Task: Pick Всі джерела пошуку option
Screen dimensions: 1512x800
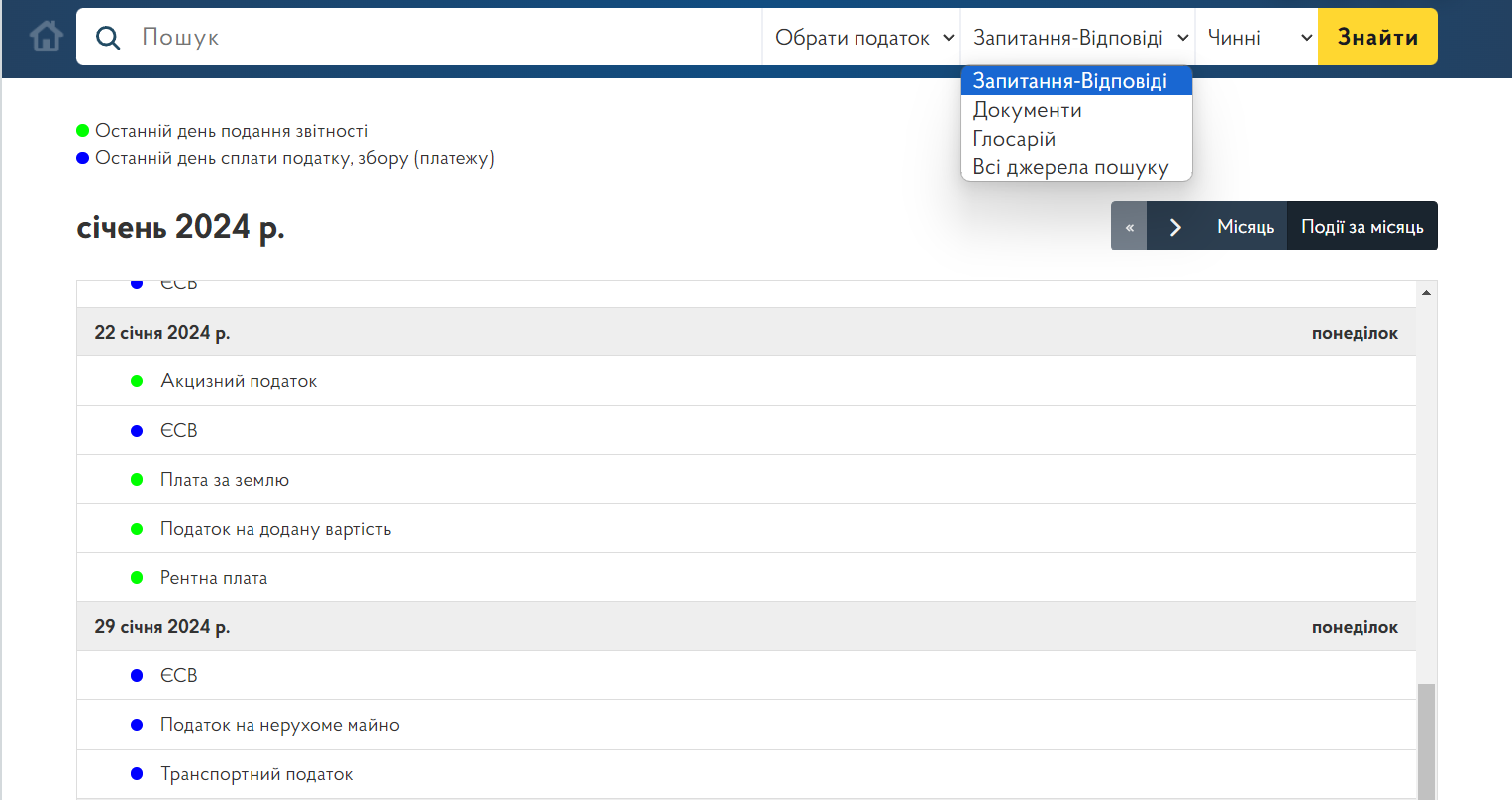Action: click(1070, 167)
